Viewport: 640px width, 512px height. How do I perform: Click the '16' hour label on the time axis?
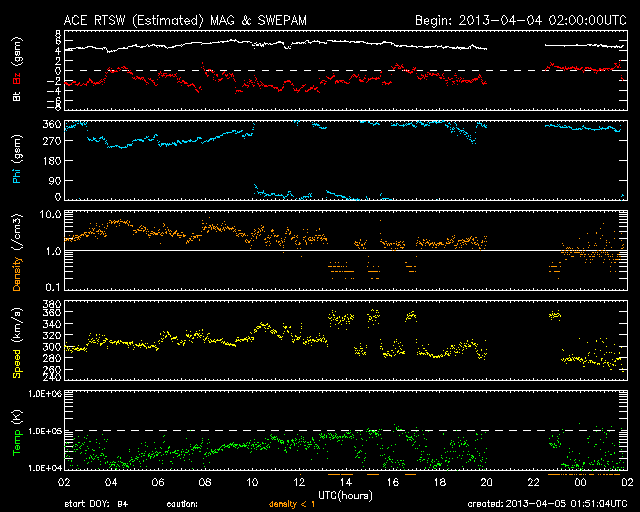pyautogui.click(x=393, y=483)
